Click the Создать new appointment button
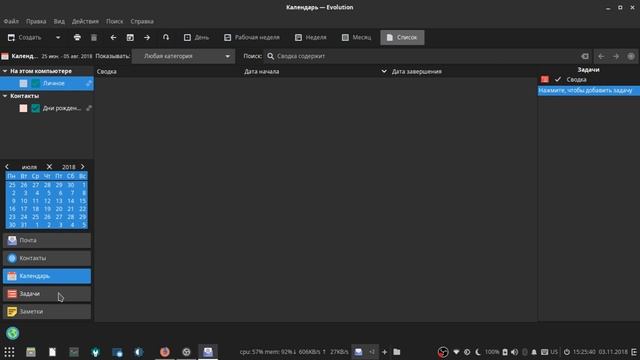 pyautogui.click(x=25, y=38)
